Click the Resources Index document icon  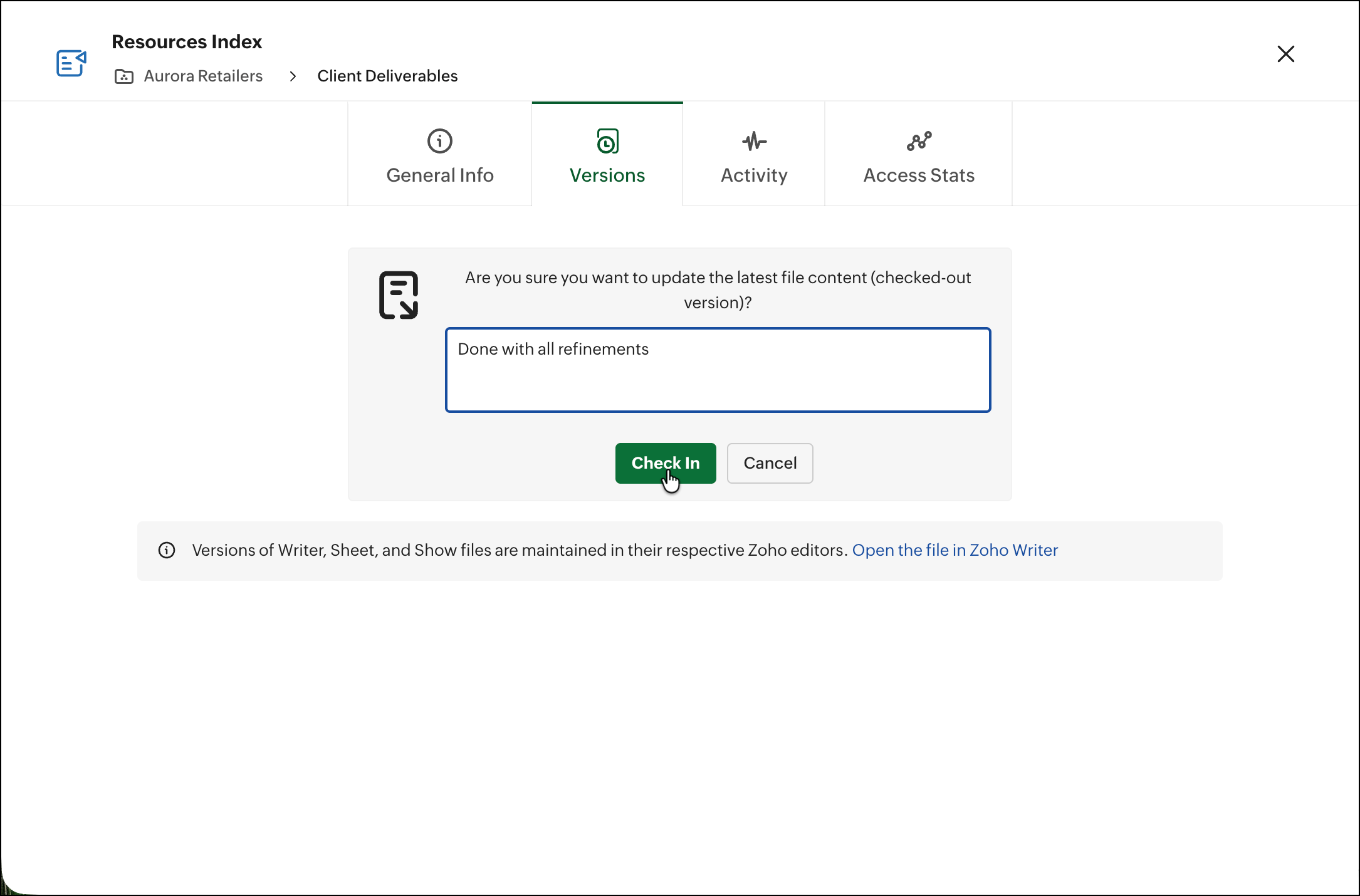tap(71, 63)
